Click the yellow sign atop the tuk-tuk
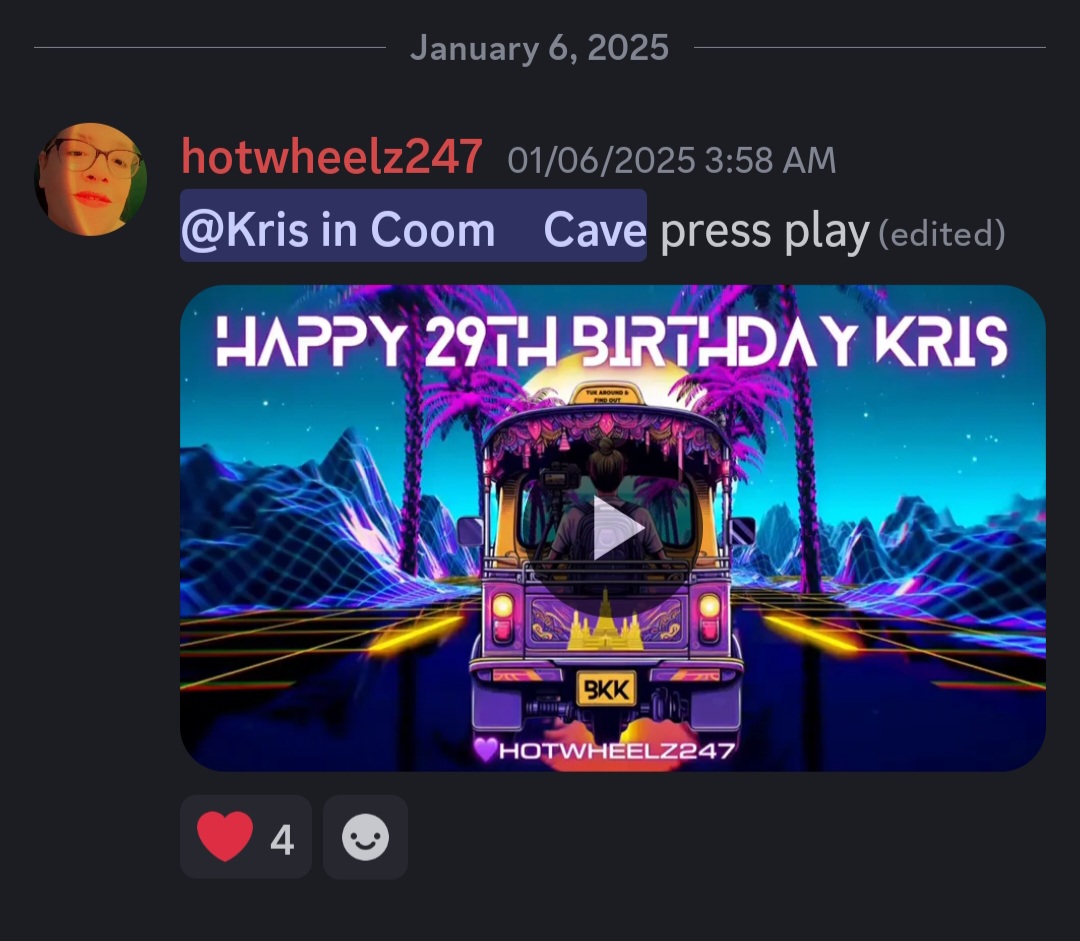This screenshot has height=941, width=1080. (606, 395)
